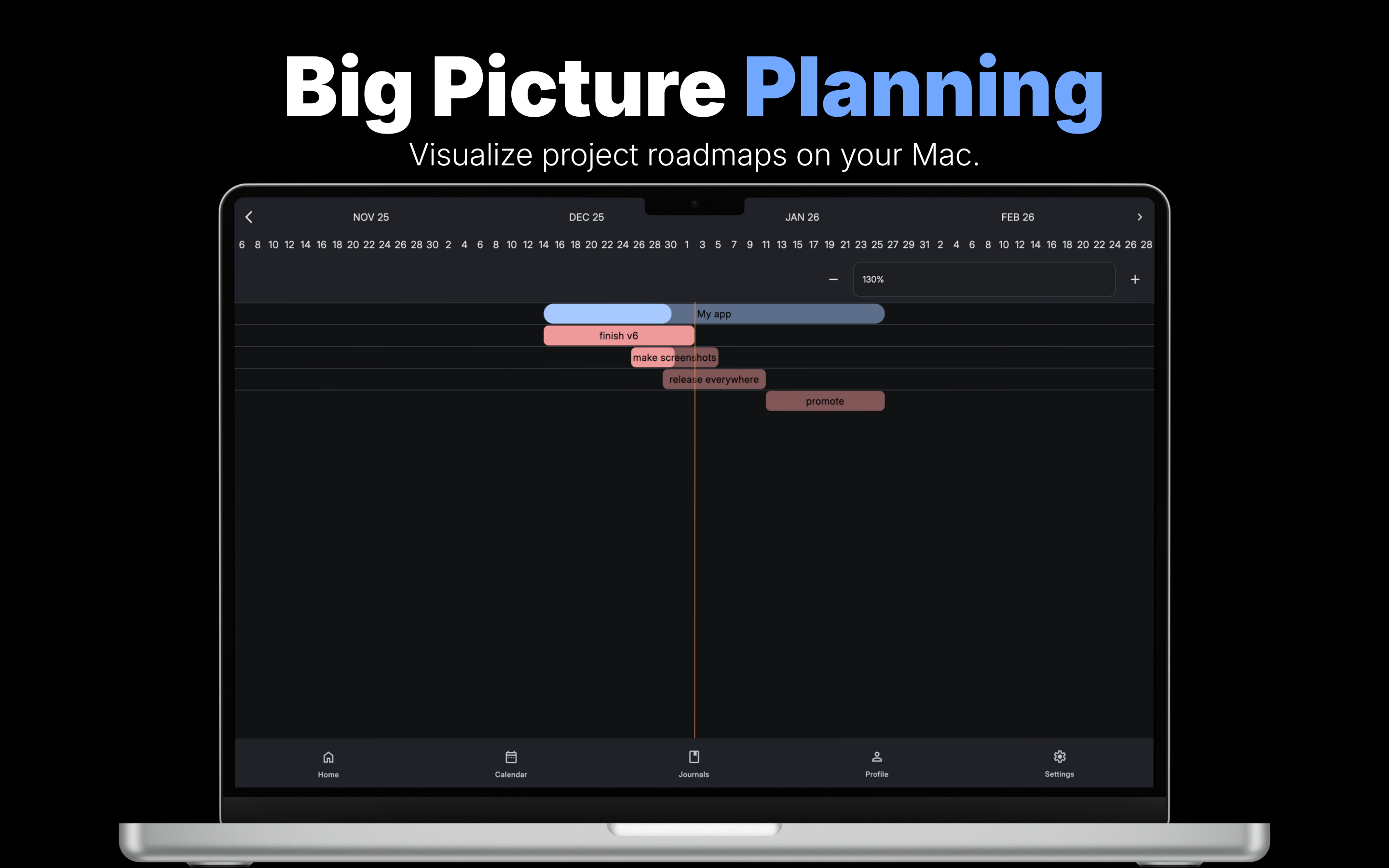
Task: Open the Calendar icon in bottom bar
Action: tap(511, 757)
